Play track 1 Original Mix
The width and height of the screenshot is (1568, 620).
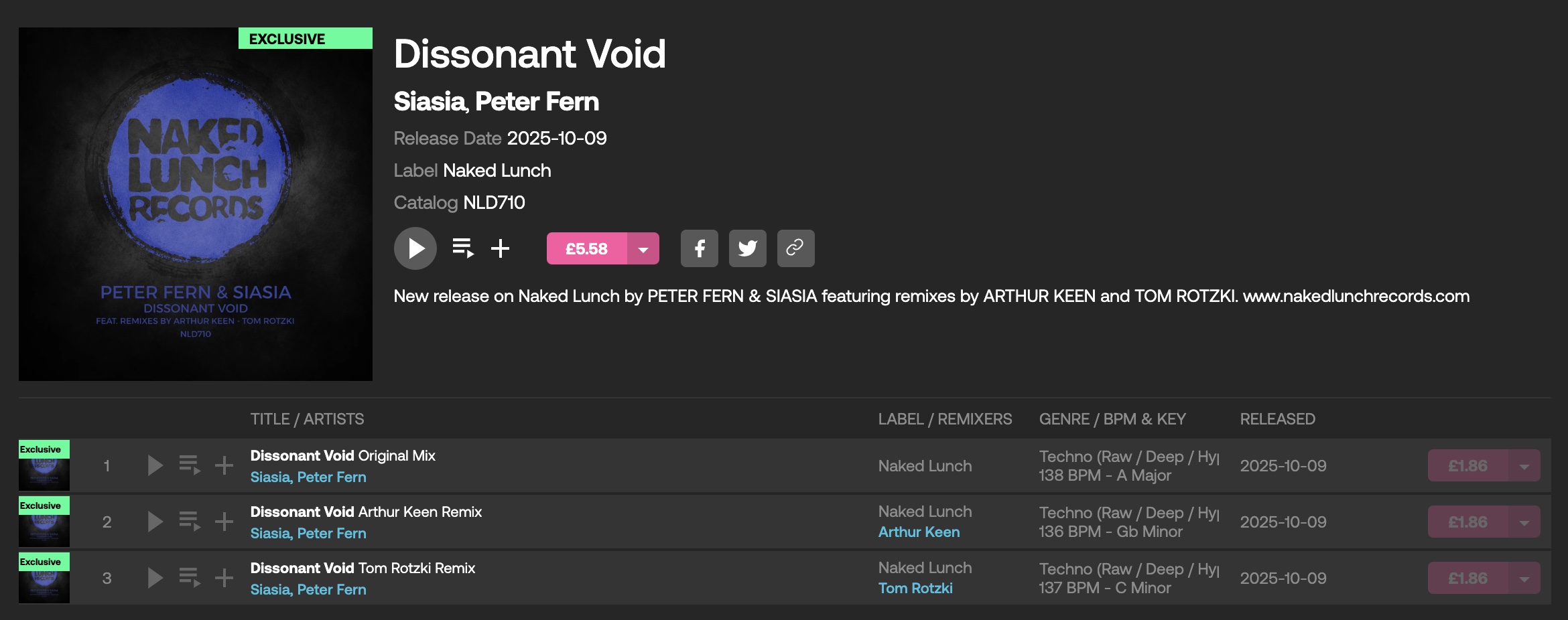coord(155,465)
